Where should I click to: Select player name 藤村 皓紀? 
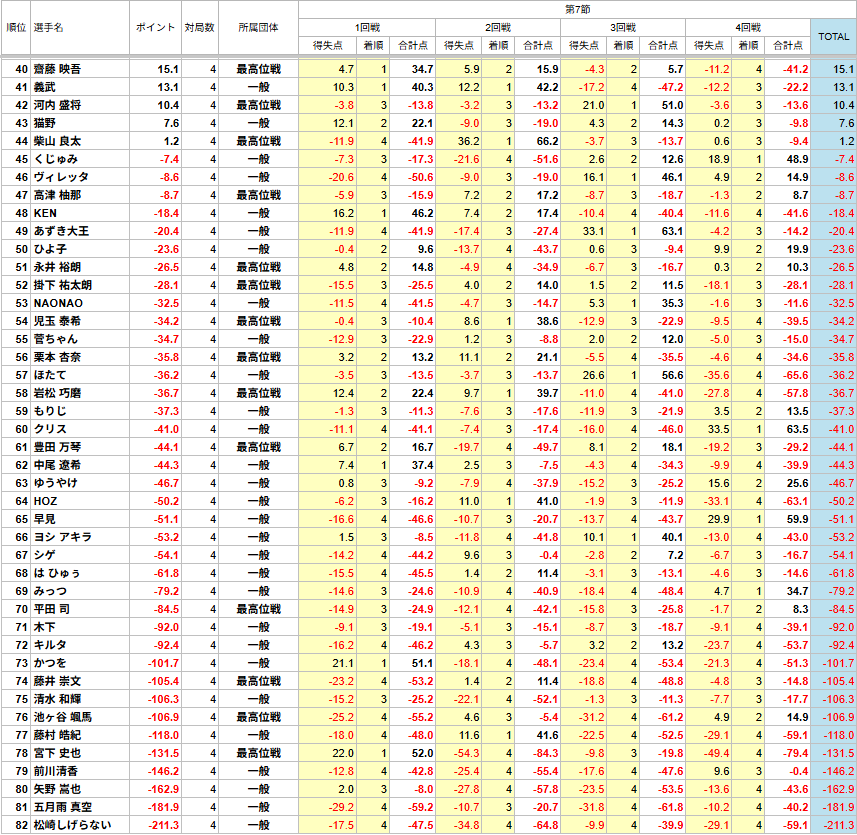(x=57, y=736)
